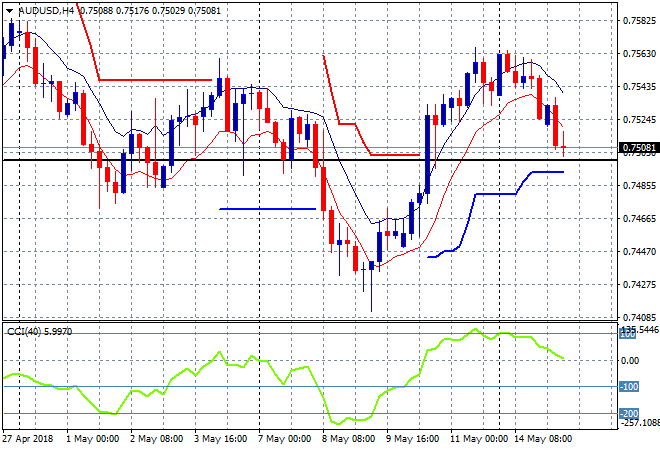Click price scale value 0.74855
The height and width of the screenshot is (450, 660).
pyautogui.click(x=639, y=186)
